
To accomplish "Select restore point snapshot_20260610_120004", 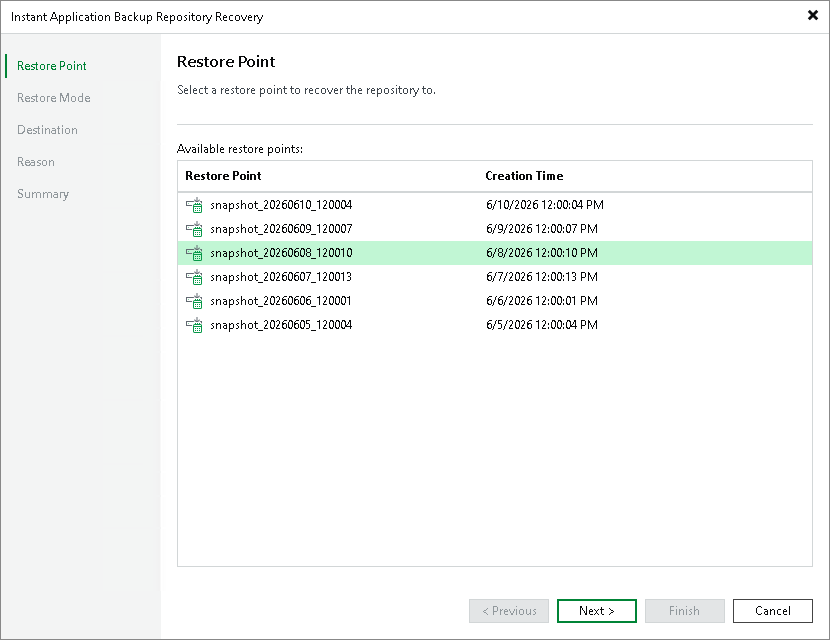I will click(x=494, y=205).
